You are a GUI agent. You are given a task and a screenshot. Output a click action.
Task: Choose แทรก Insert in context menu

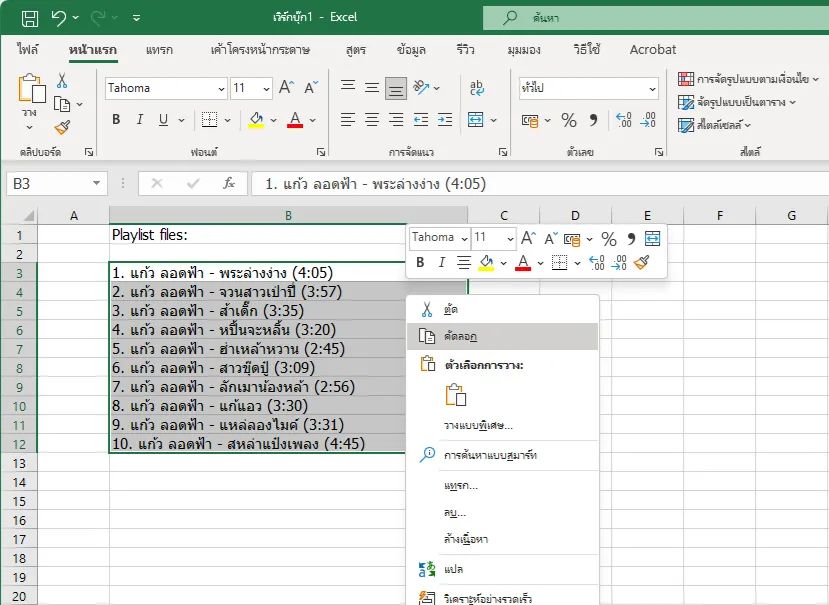[502, 485]
